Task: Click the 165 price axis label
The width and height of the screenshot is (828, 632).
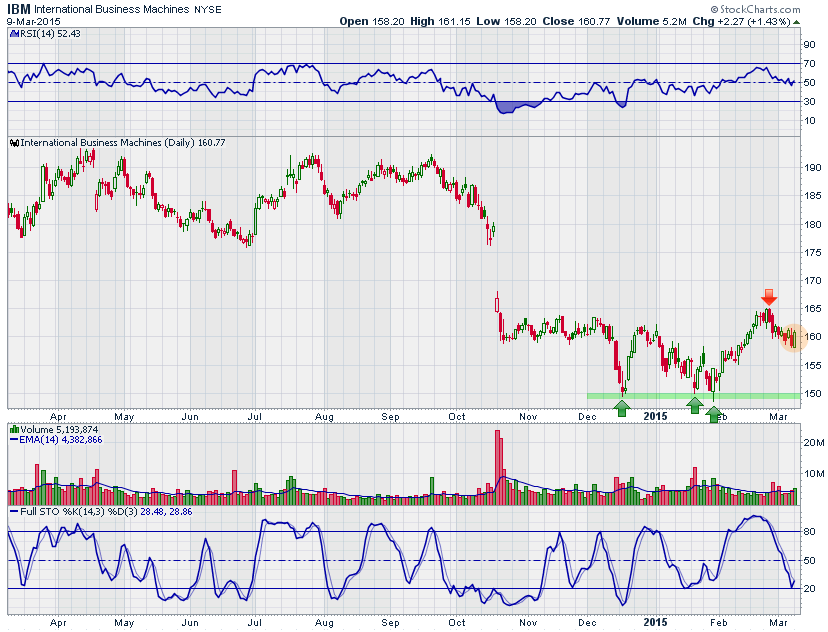Action: 812,308
